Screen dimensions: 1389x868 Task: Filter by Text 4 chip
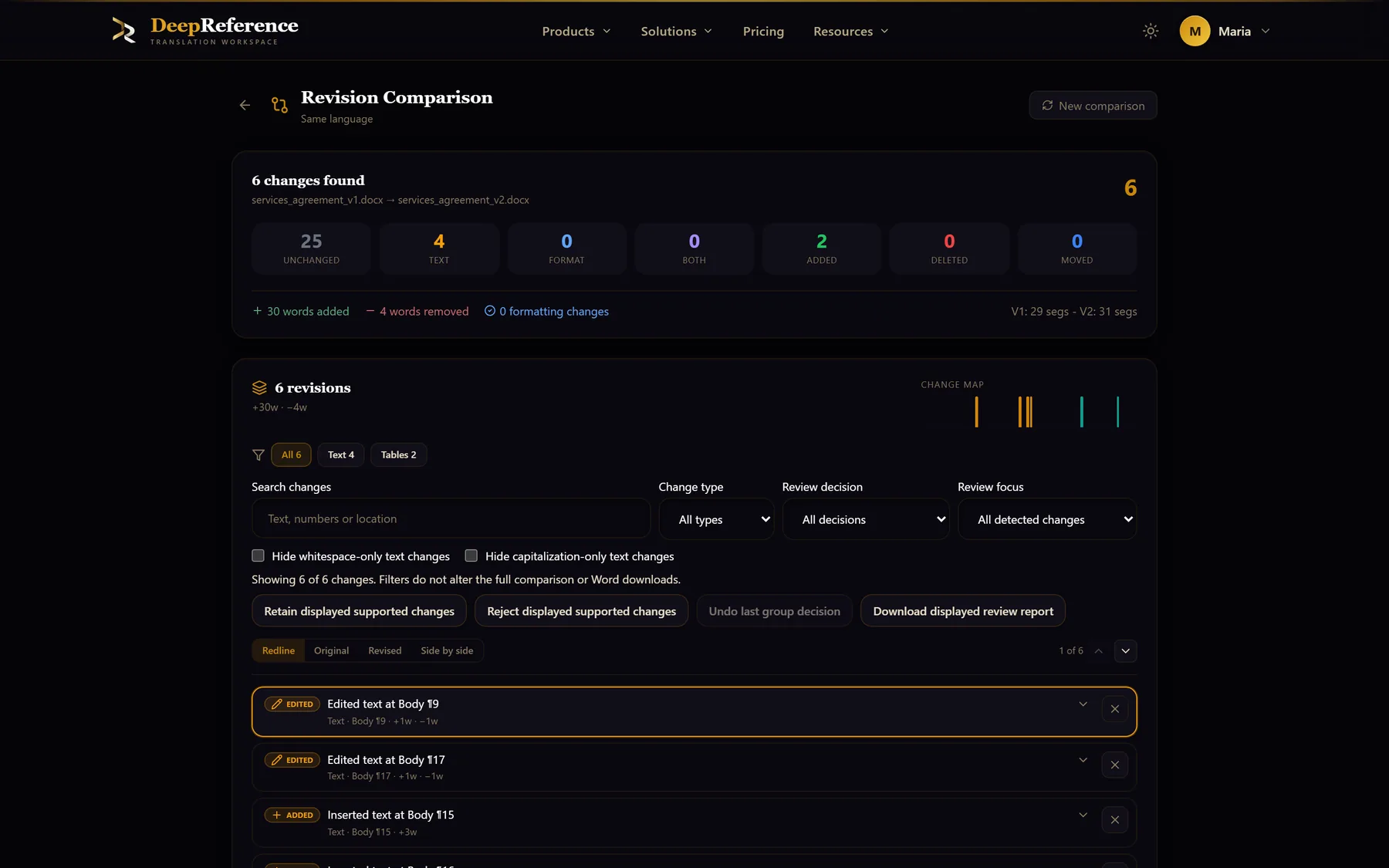tap(341, 454)
